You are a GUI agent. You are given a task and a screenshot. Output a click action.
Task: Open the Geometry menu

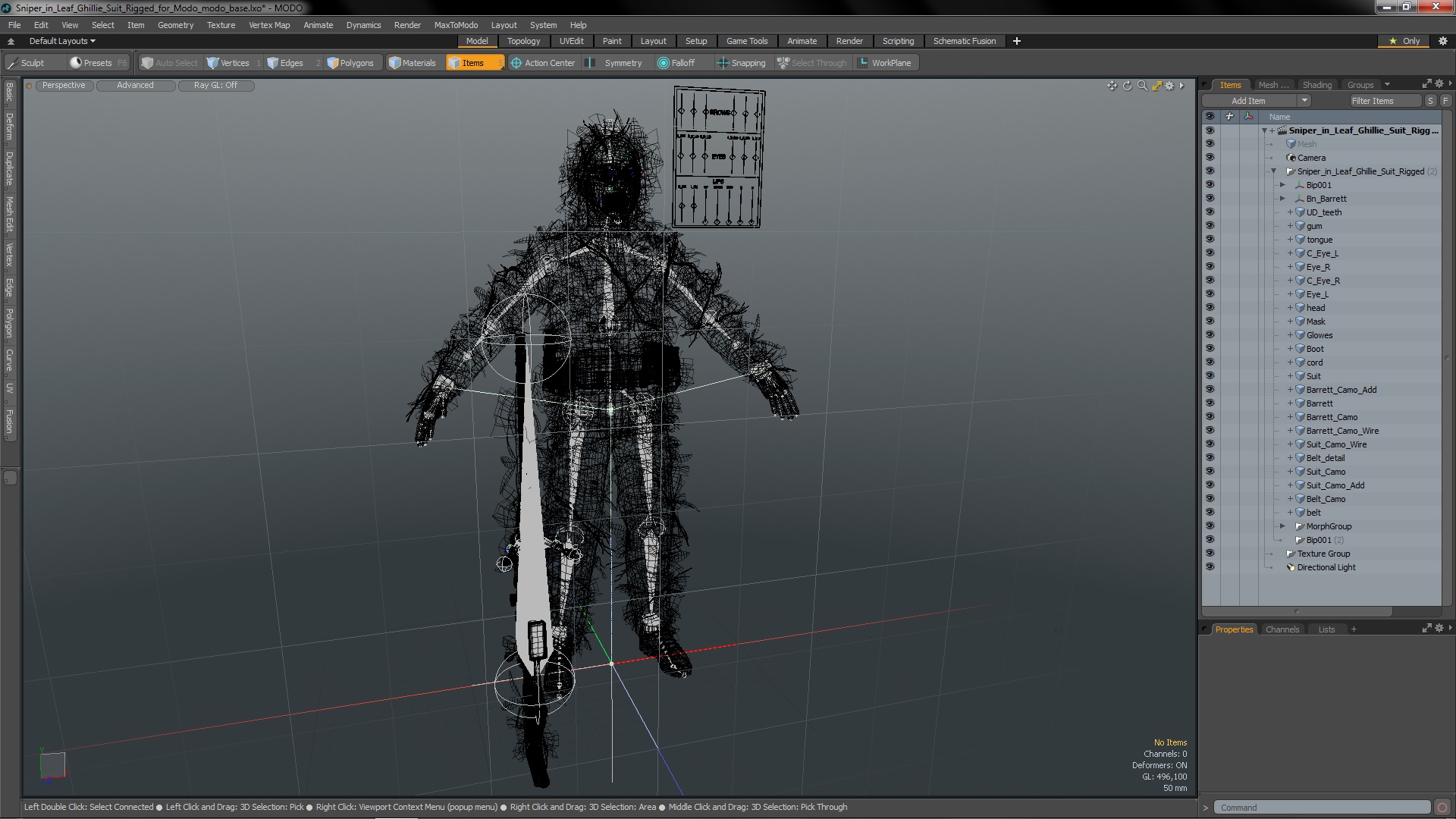coord(175,25)
